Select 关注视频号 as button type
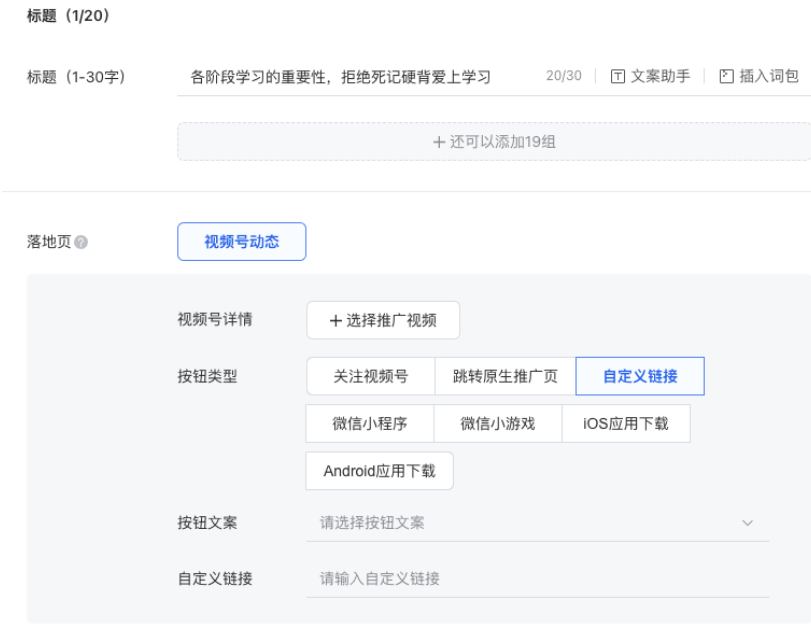 (x=371, y=376)
